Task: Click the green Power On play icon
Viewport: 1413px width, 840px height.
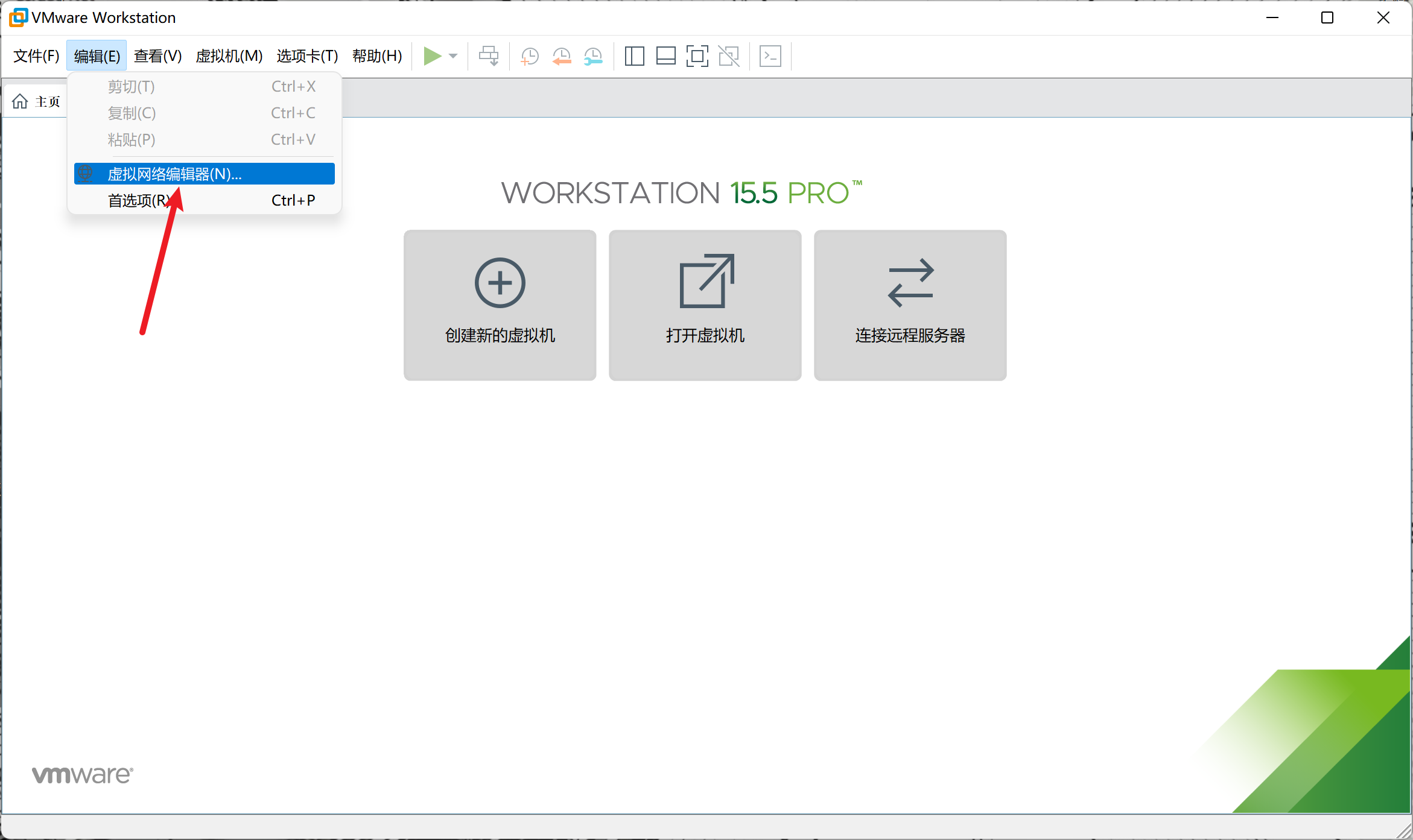Action: click(432, 56)
